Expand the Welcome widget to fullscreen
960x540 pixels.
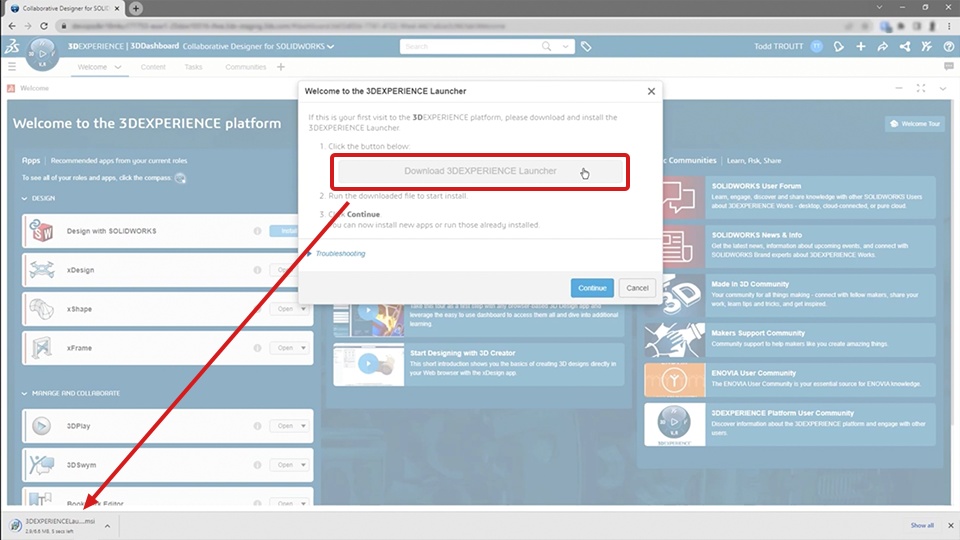[921, 89]
